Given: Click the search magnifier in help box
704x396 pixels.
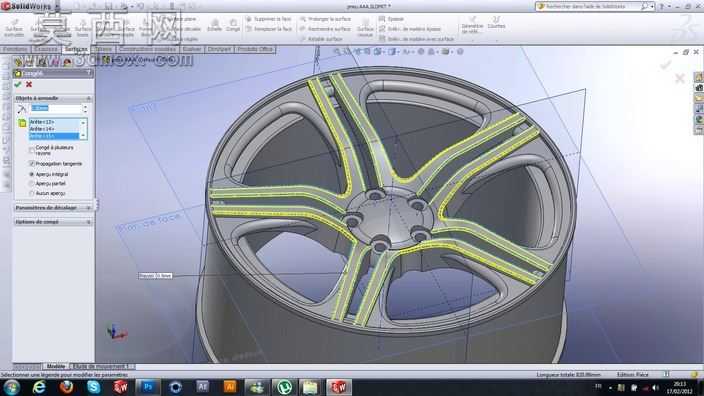Looking at the screenshot, I should 644,6.
